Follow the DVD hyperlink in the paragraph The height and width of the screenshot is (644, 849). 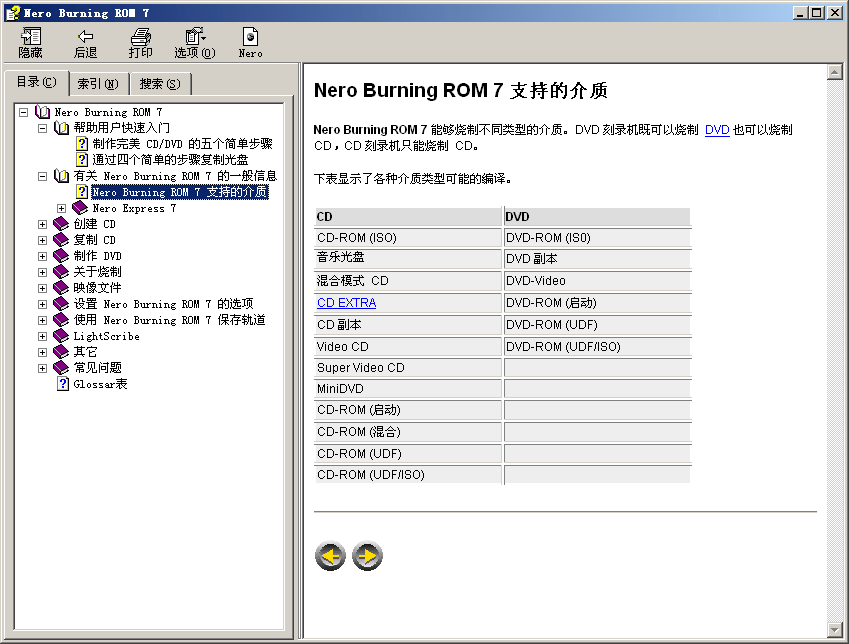tap(717, 130)
